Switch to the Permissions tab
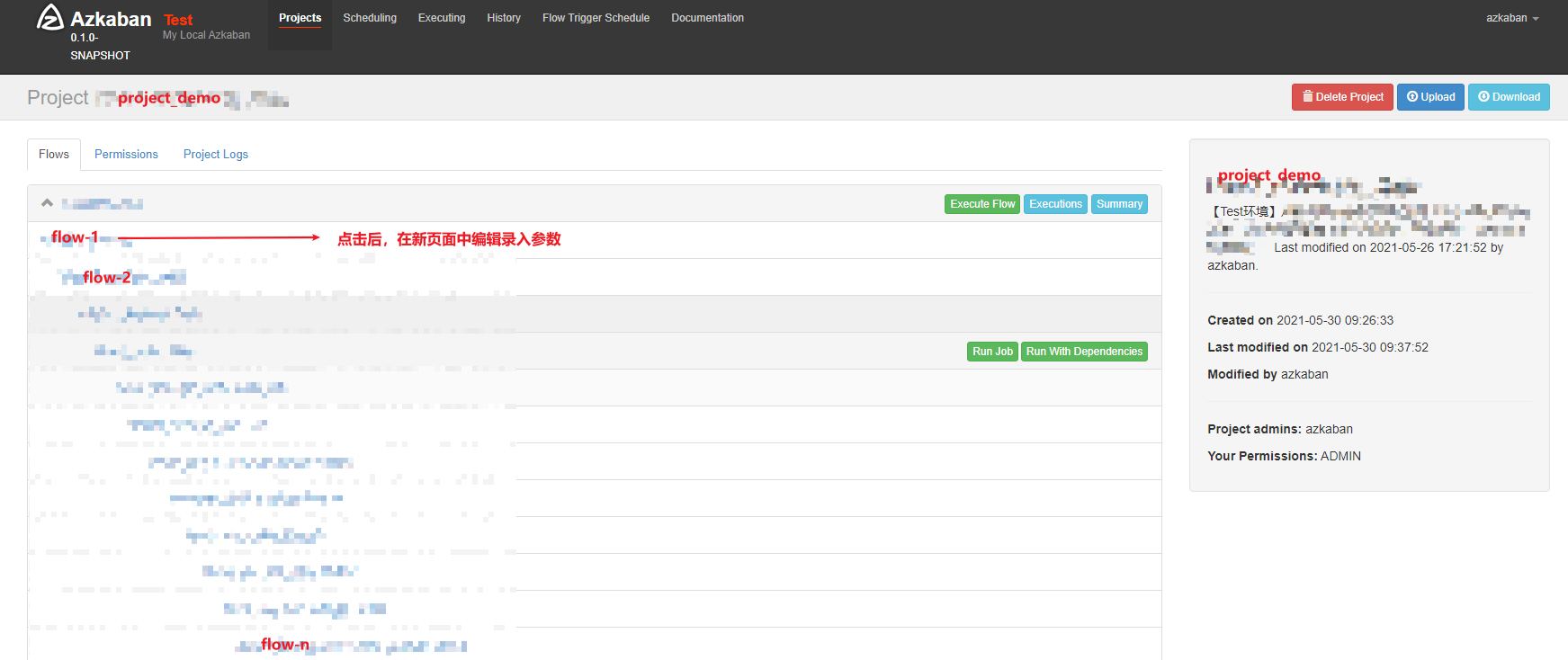This screenshot has width=1568, height=660. [x=126, y=155]
